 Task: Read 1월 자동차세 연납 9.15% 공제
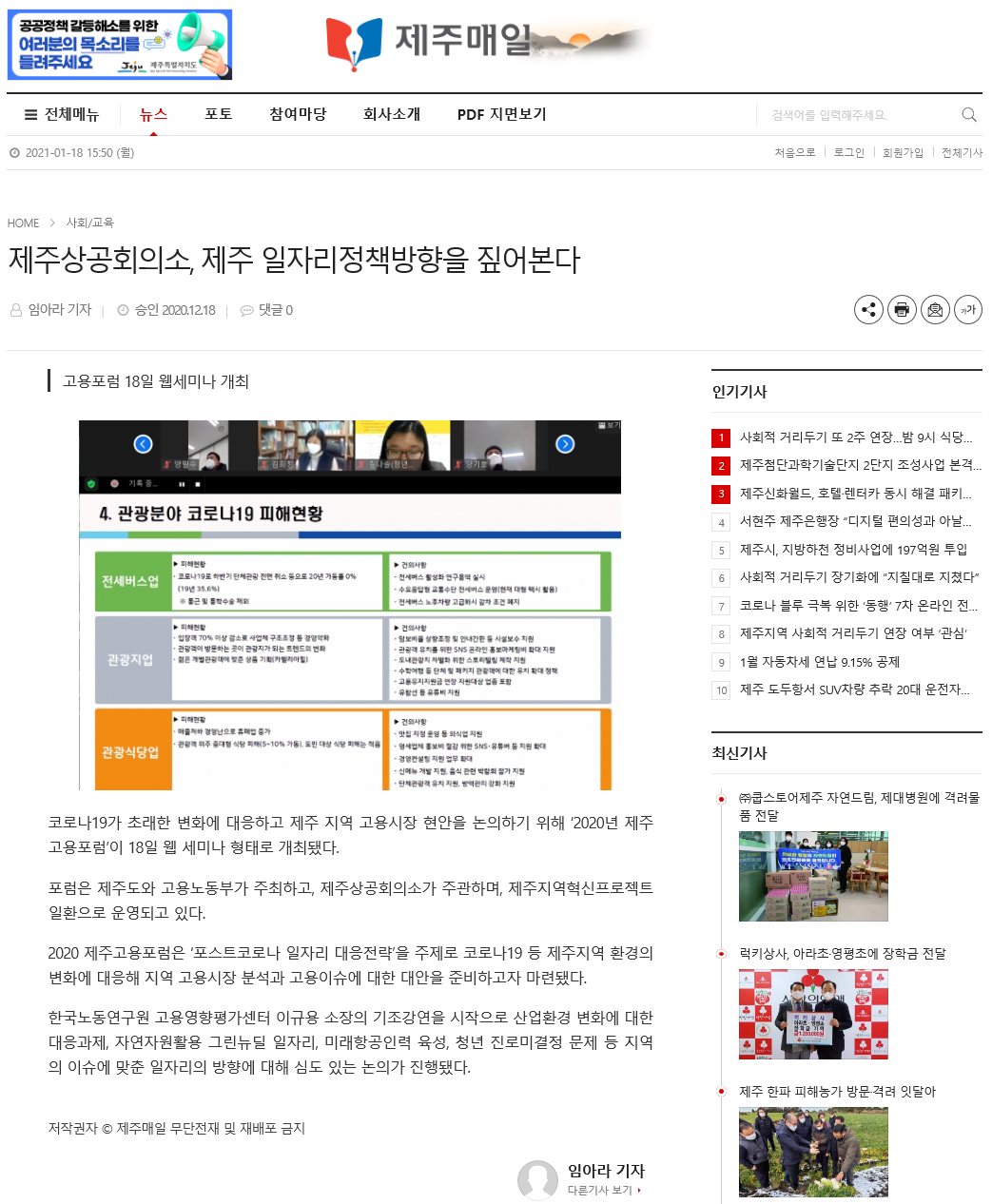[820, 662]
